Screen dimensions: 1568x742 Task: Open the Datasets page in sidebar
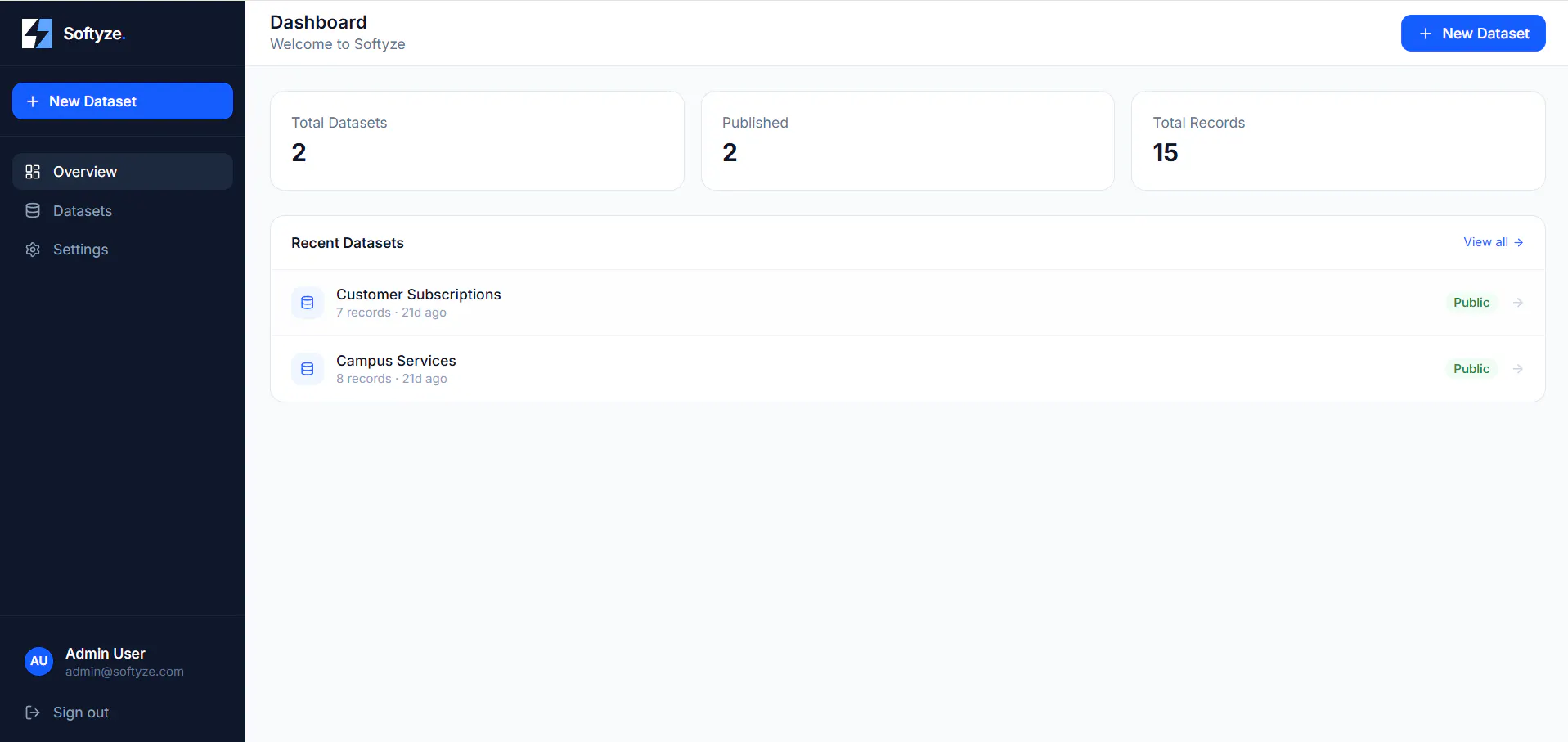pyautogui.click(x=123, y=211)
